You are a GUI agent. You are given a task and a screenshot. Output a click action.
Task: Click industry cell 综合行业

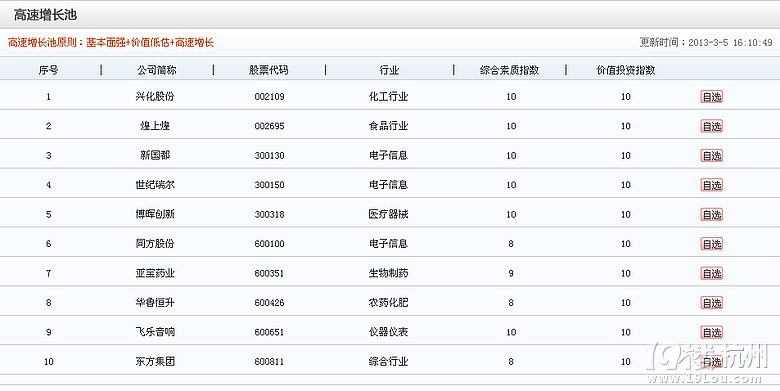(389, 362)
